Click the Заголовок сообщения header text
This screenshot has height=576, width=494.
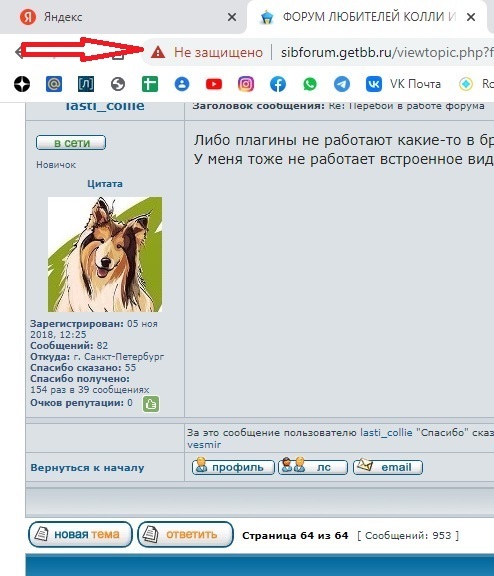pyautogui.click(x=259, y=106)
